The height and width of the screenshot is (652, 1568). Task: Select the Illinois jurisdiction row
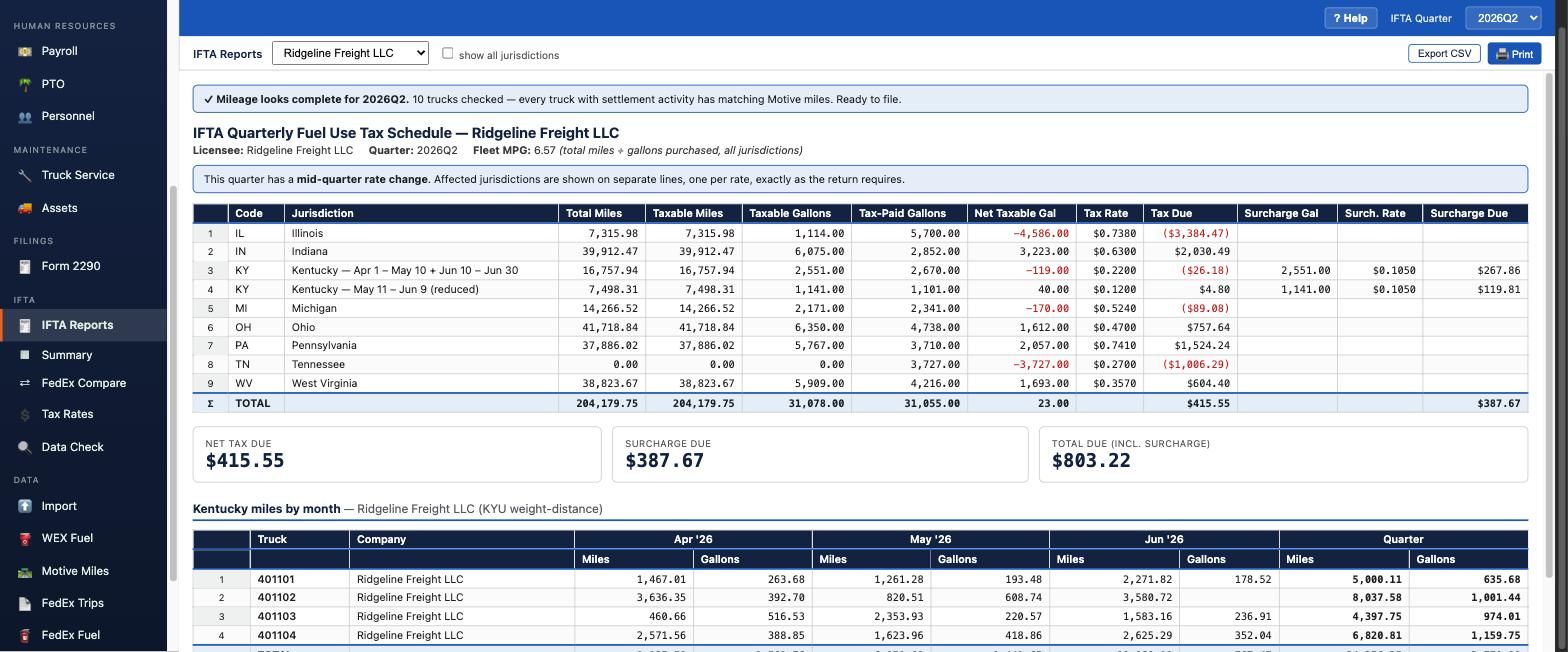click(860, 233)
